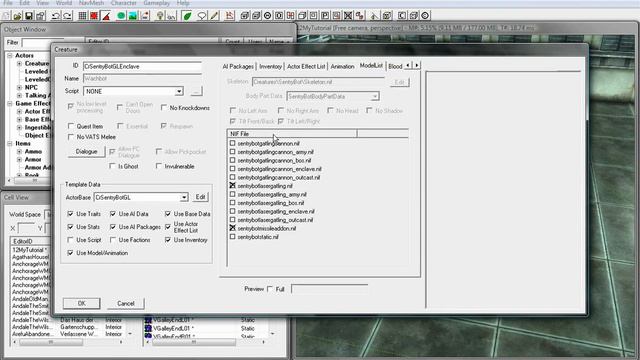Enable the Is Ghost checkbox
Viewport: 640px width, 360px height.
112,166
